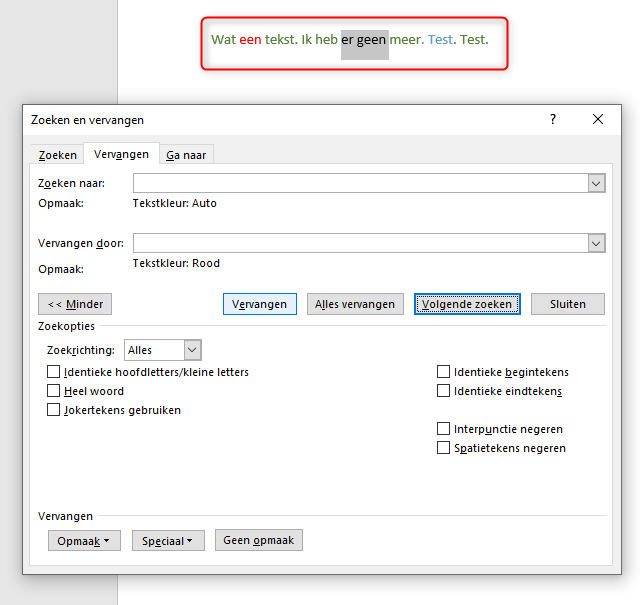The width and height of the screenshot is (640, 605).
Task: Click the highlighted text 'er geen'
Action: pos(364,40)
